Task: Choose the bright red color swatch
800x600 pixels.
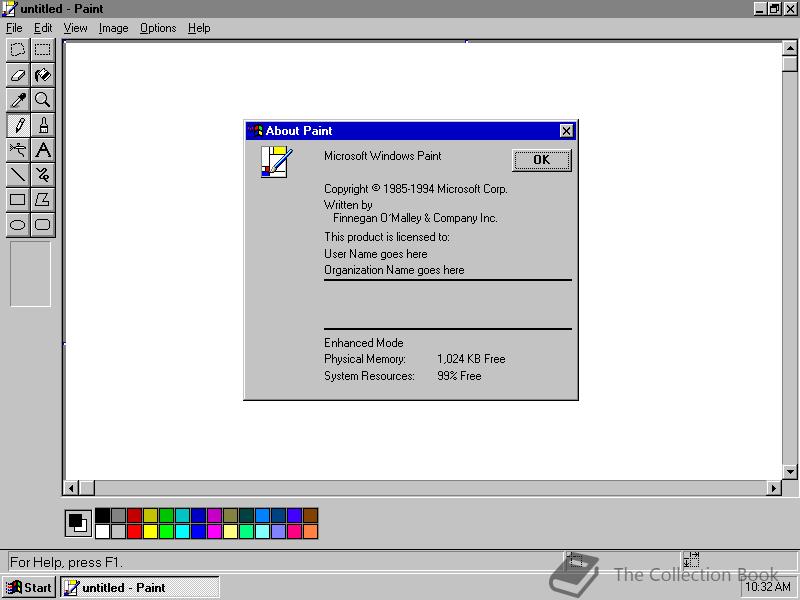Action: click(134, 532)
